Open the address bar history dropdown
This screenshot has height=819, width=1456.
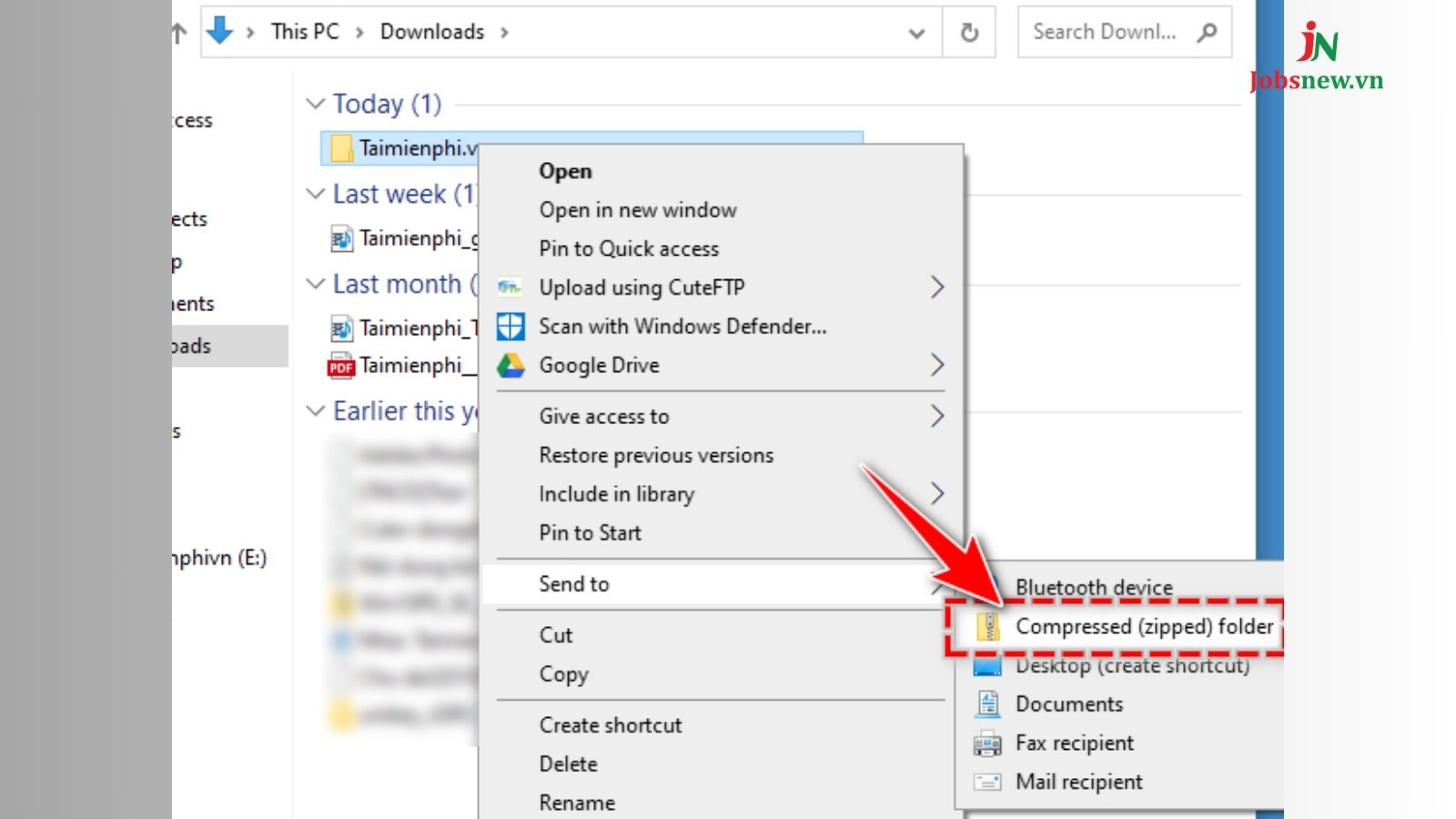(x=916, y=34)
